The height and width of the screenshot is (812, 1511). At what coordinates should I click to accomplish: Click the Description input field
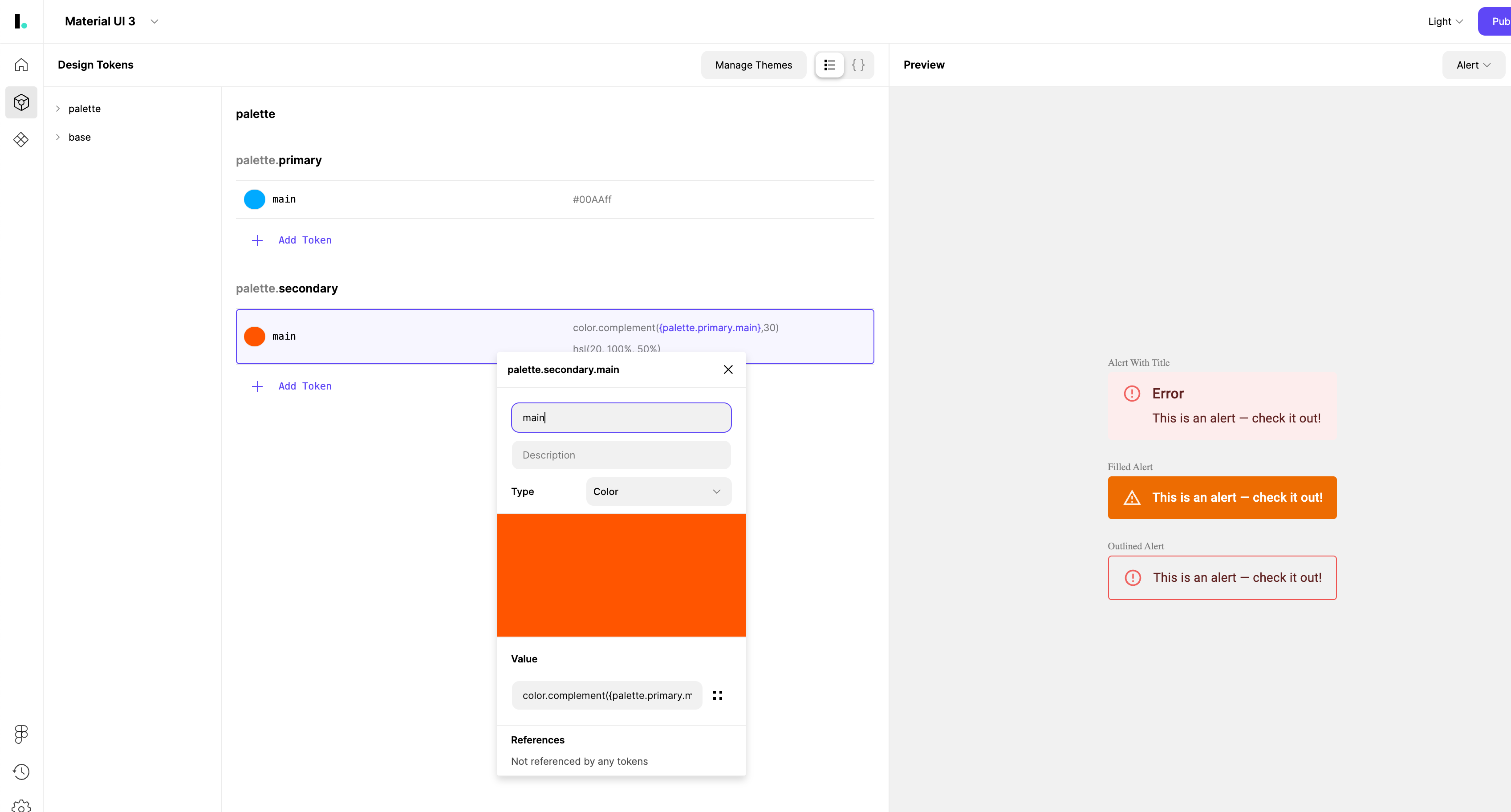click(x=621, y=455)
